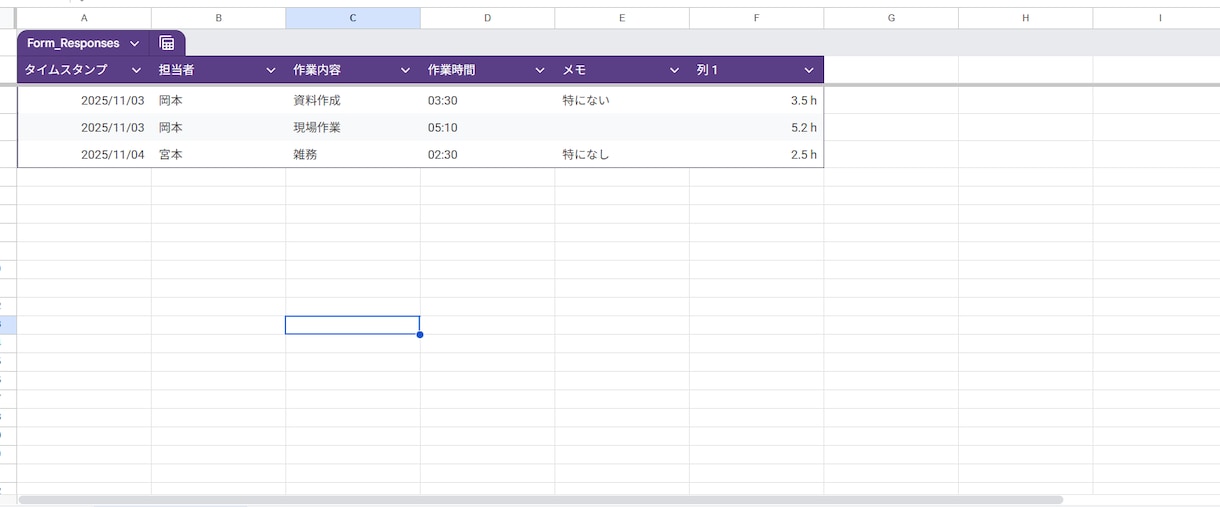Click the 5.2 h cell
This screenshot has width=1220, height=507.
pos(756,128)
